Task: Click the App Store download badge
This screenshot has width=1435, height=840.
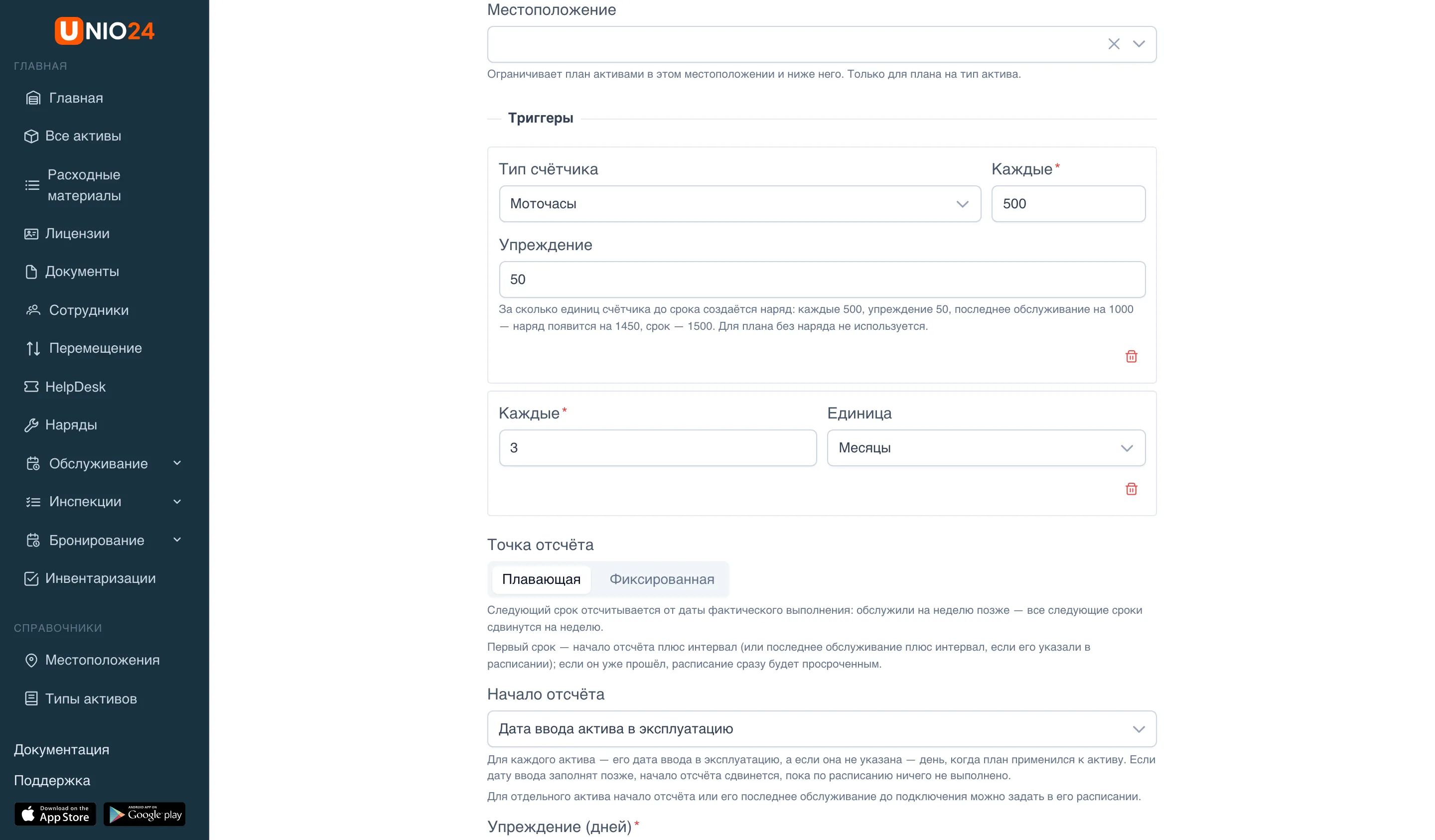Action: (x=55, y=815)
